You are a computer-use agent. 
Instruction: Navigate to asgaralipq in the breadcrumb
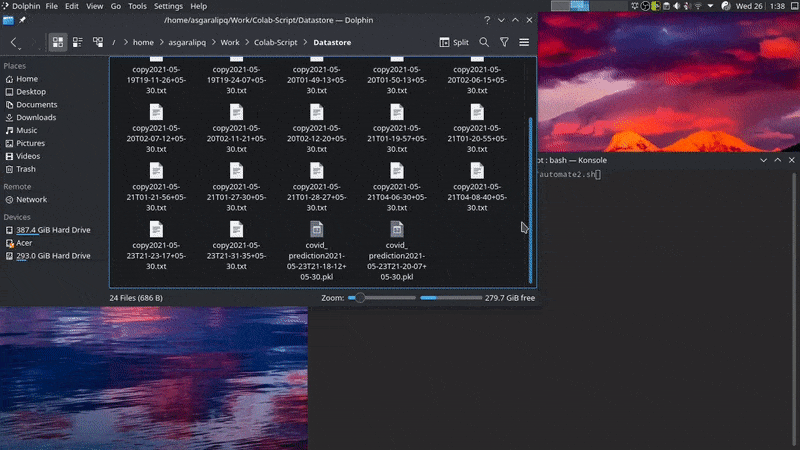click(x=187, y=42)
